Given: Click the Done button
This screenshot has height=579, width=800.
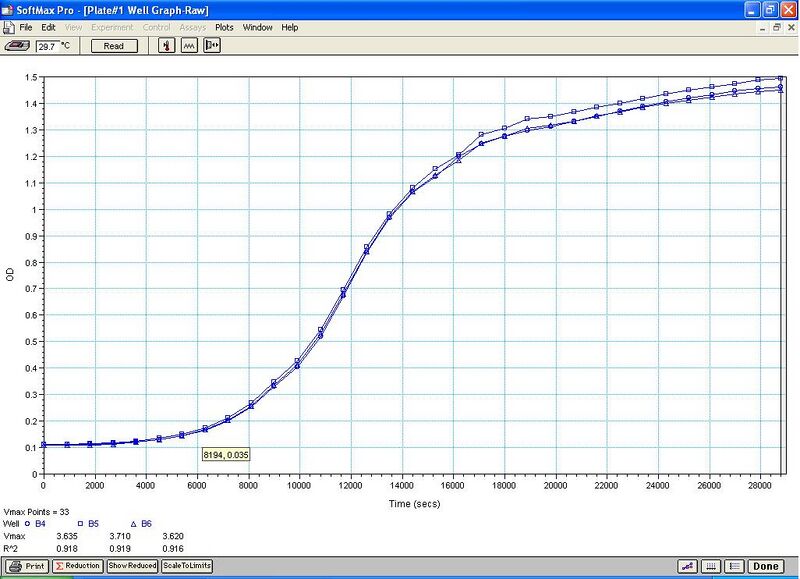Looking at the screenshot, I should point(765,565).
